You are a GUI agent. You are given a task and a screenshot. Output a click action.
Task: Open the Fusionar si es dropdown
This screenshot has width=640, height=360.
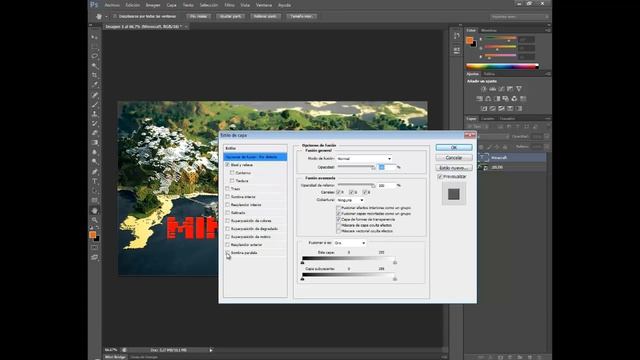(x=350, y=243)
